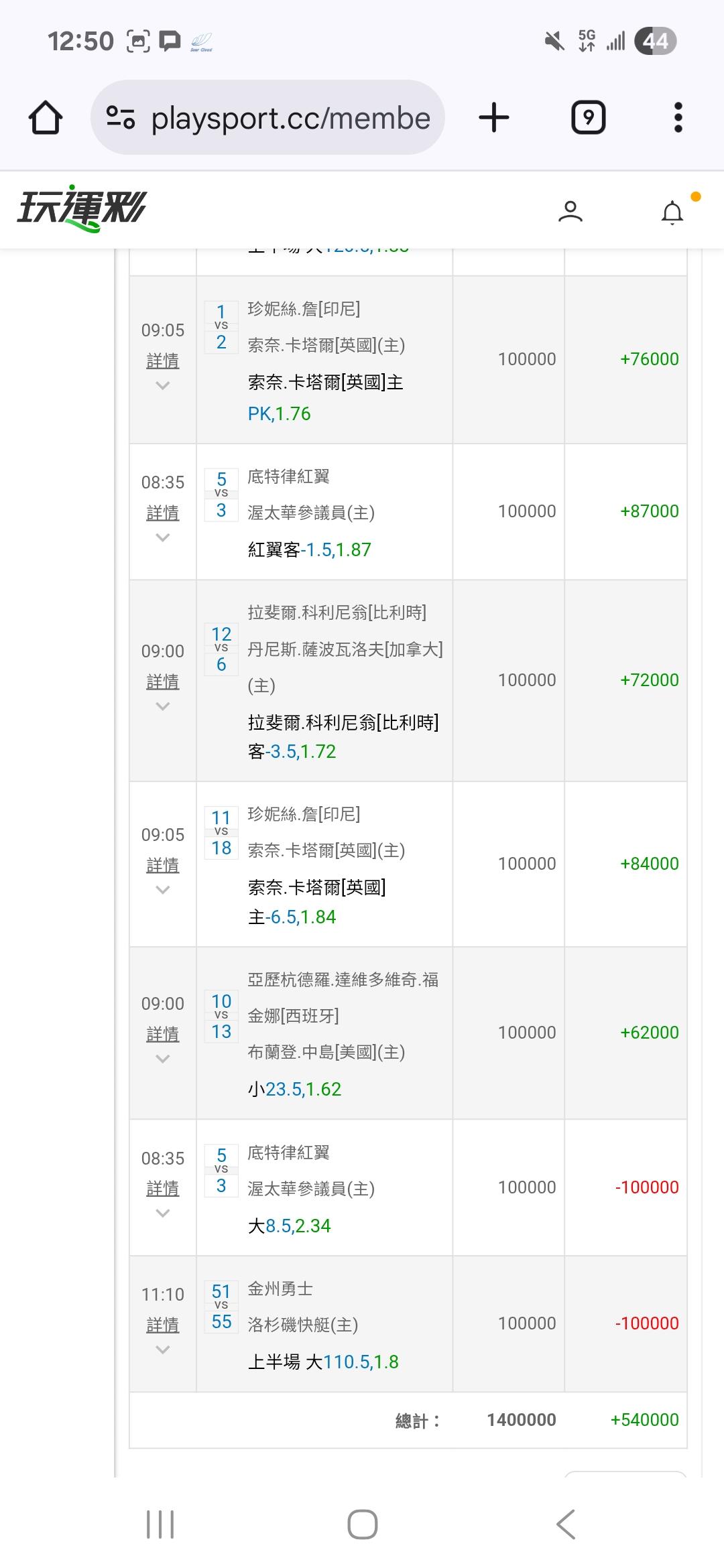724x1568 pixels.
Task: Expand chevron under the first 09:05 row
Action: [162, 385]
